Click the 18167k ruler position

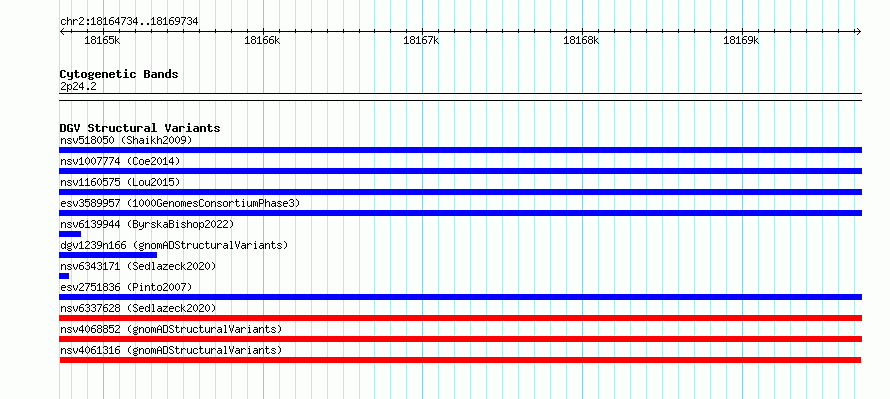point(422,41)
